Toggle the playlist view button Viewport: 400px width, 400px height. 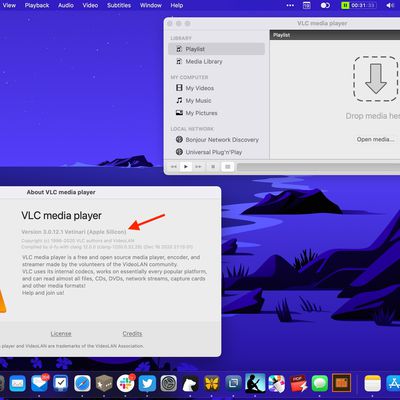pyautogui.click(x=227, y=167)
